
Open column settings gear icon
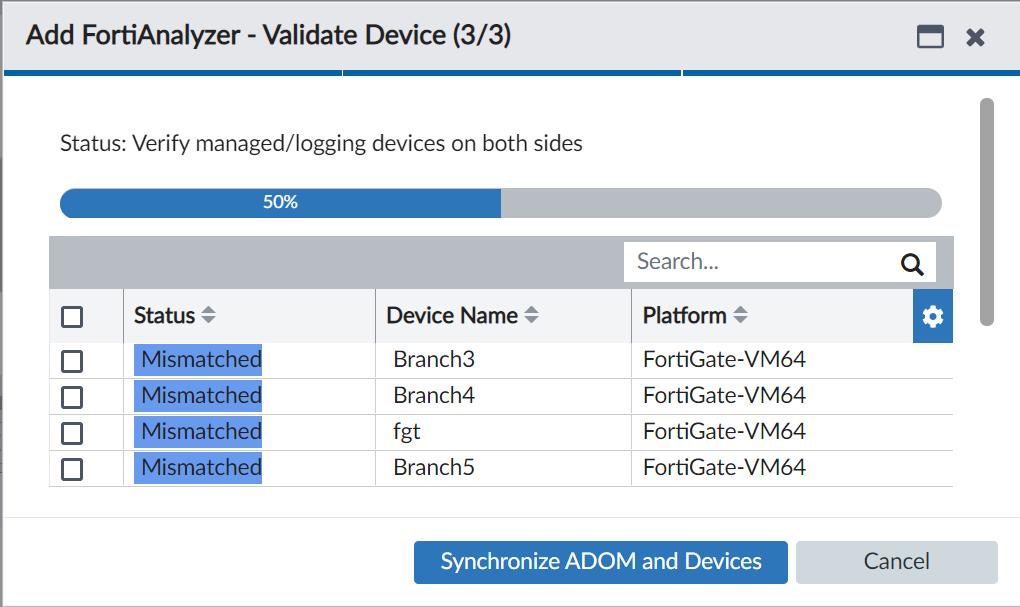933,316
